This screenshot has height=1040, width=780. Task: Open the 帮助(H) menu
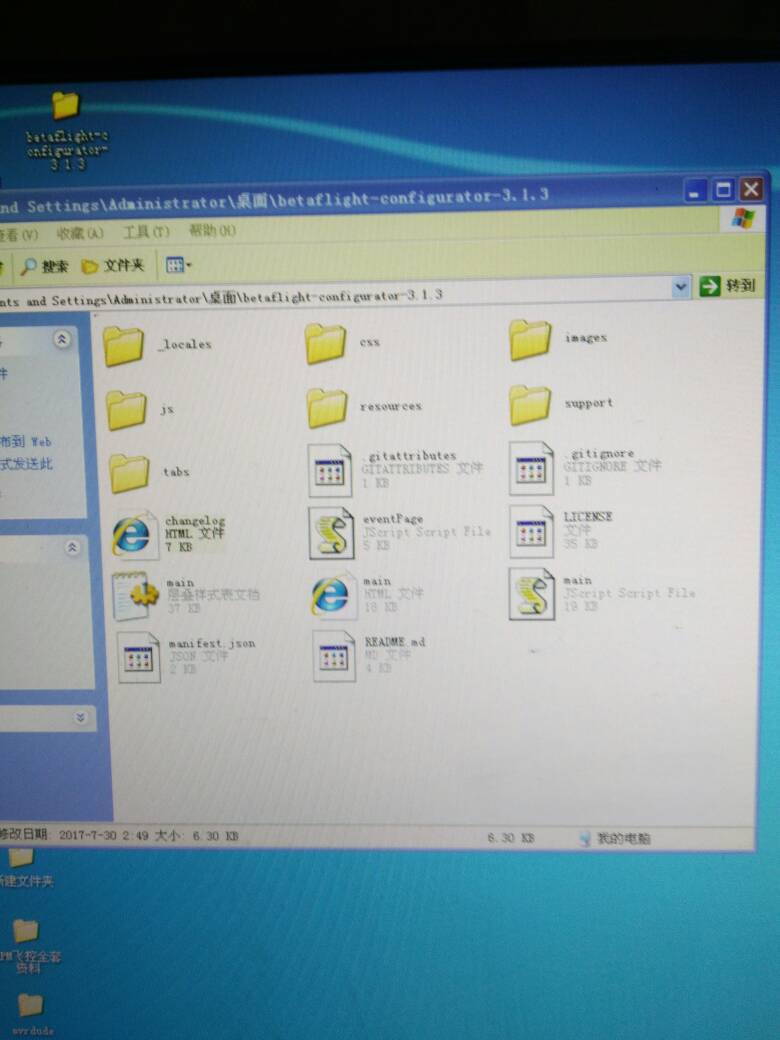click(x=212, y=231)
